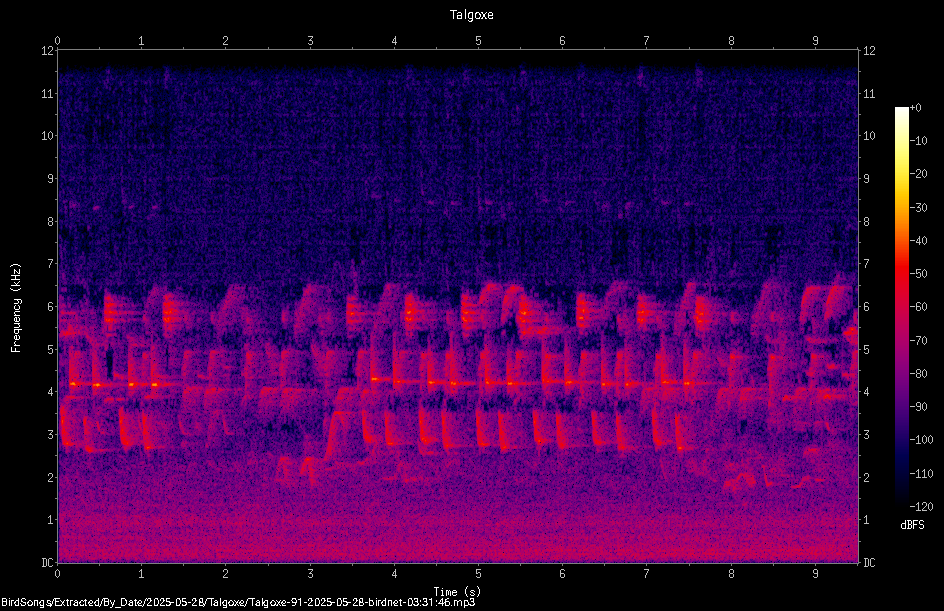Click the red -50 level on the color bar
944x611 pixels.
tap(901, 273)
